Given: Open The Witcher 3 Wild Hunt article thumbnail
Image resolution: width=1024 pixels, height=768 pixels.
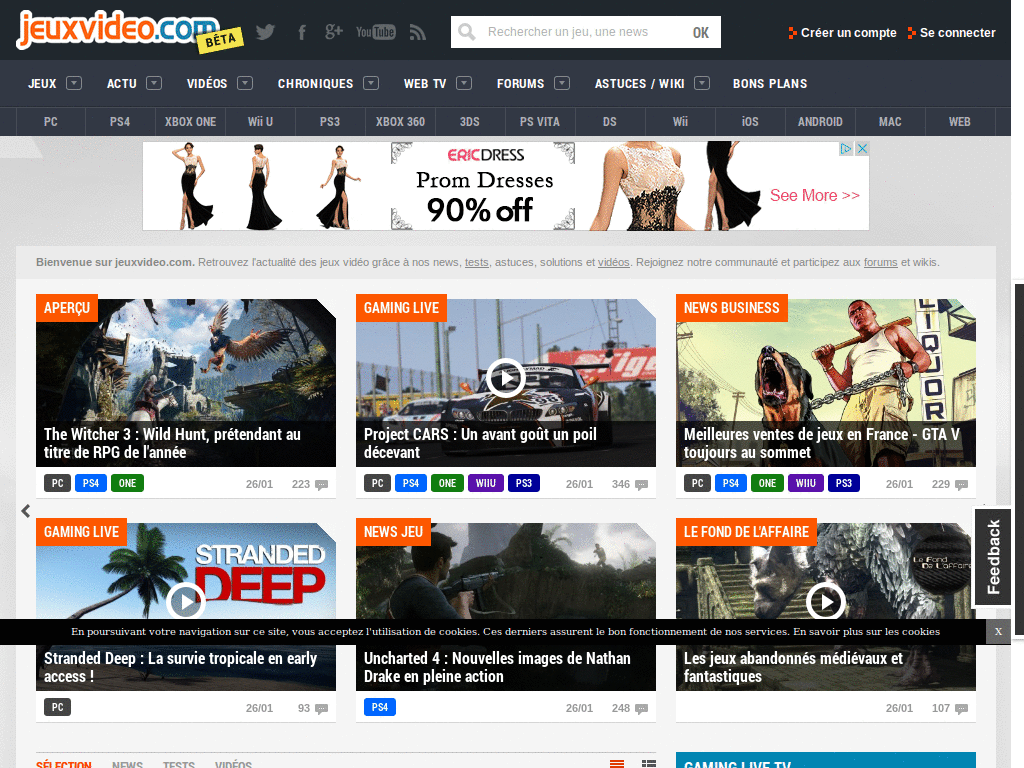Looking at the screenshot, I should (185, 383).
